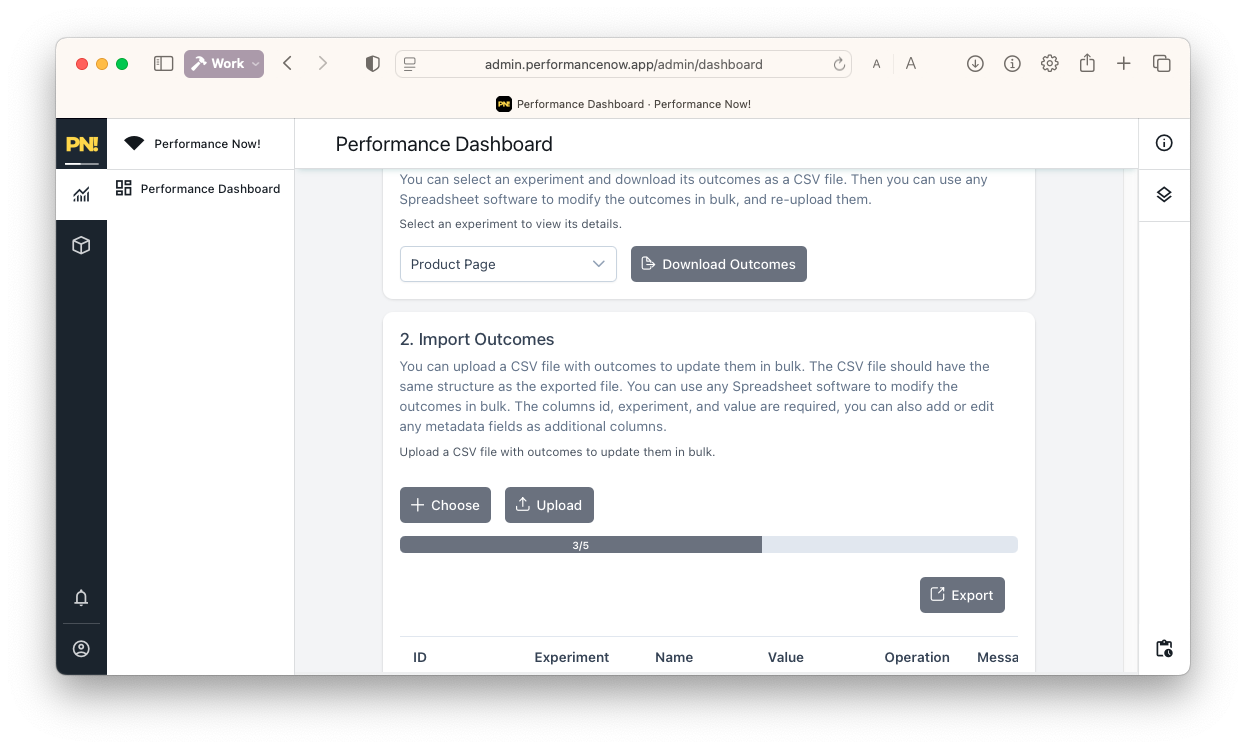1246x749 pixels.
Task: Click the ID column header
Action: point(420,657)
